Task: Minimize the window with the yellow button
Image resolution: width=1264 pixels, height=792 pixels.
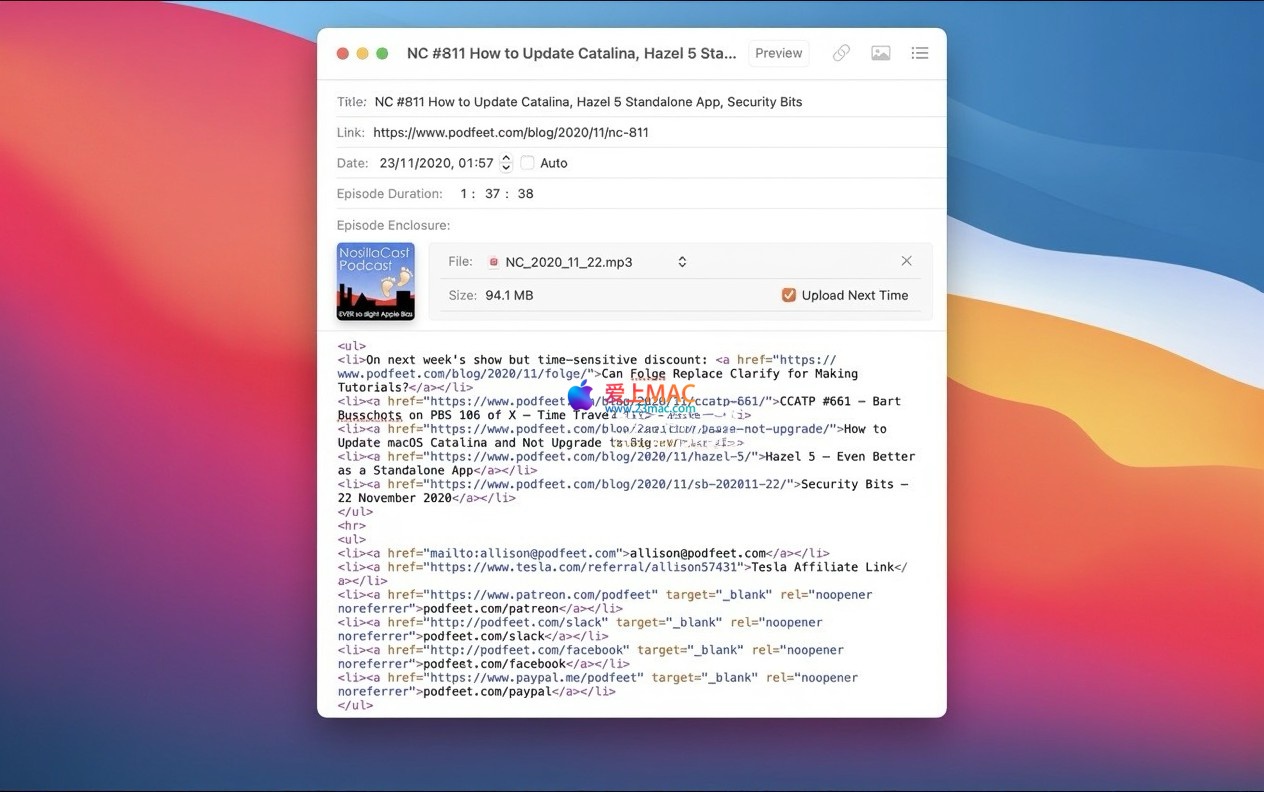Action: pyautogui.click(x=362, y=53)
